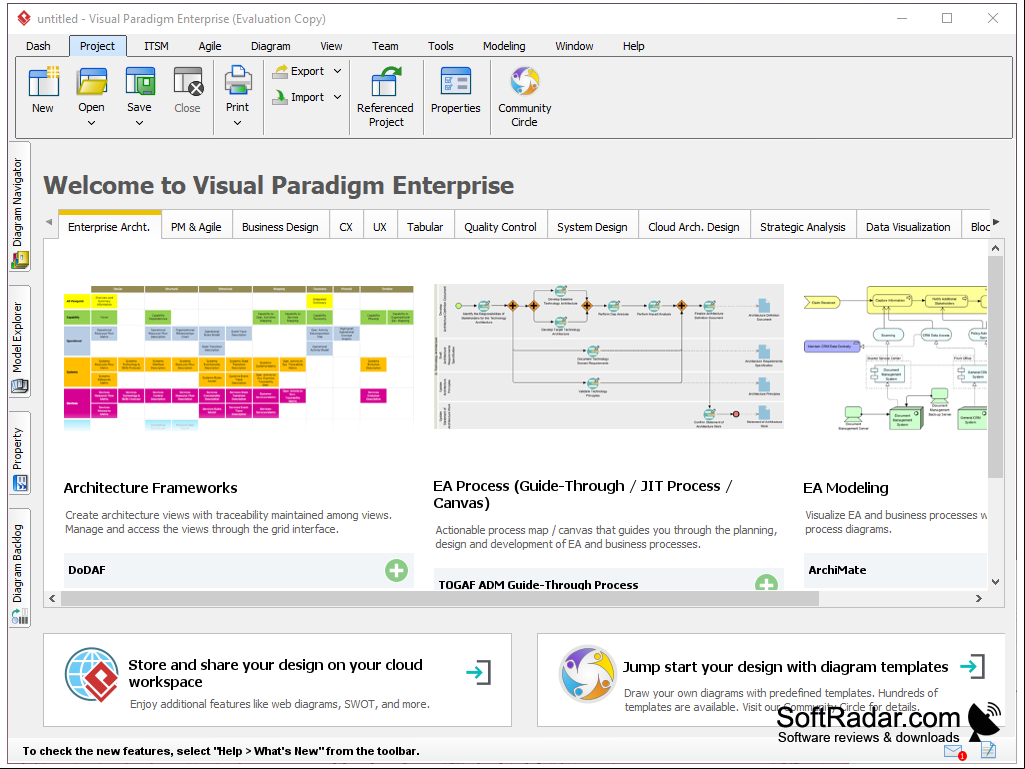This screenshot has width=1025, height=769.
Task: Expand the Export dropdown arrow
Action: click(337, 71)
